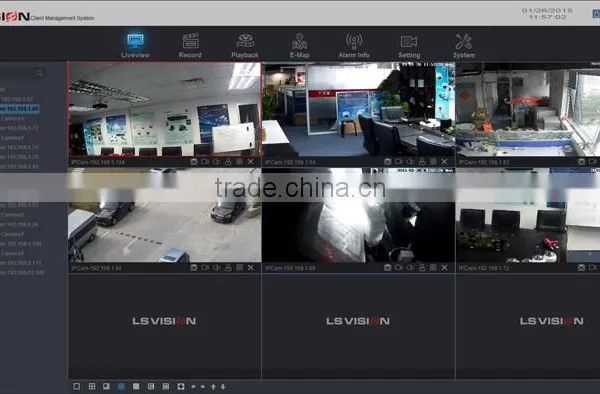Click the up arrow in bottom bar

click(213, 386)
